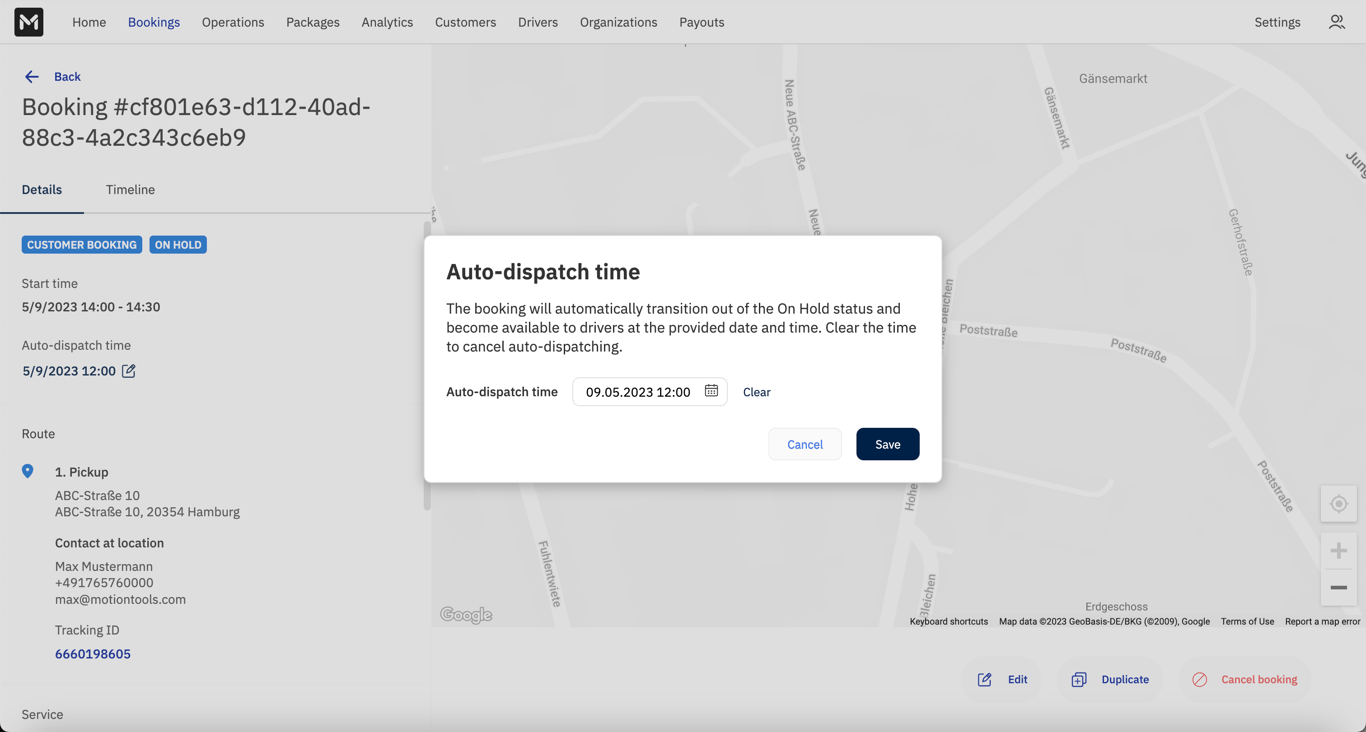Viewport: 1366px width, 732px height.
Task: Open Bookings navigation item
Action: click(154, 22)
